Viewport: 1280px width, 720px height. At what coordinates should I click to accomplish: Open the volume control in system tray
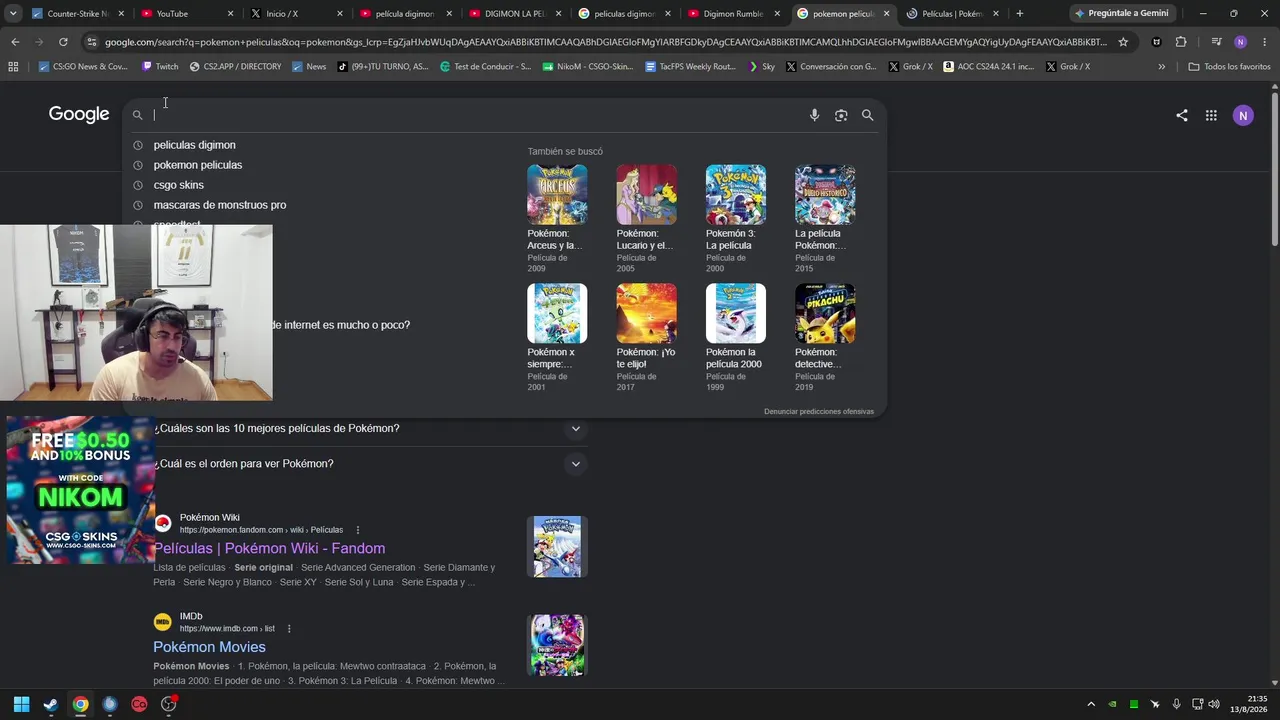click(x=1215, y=704)
